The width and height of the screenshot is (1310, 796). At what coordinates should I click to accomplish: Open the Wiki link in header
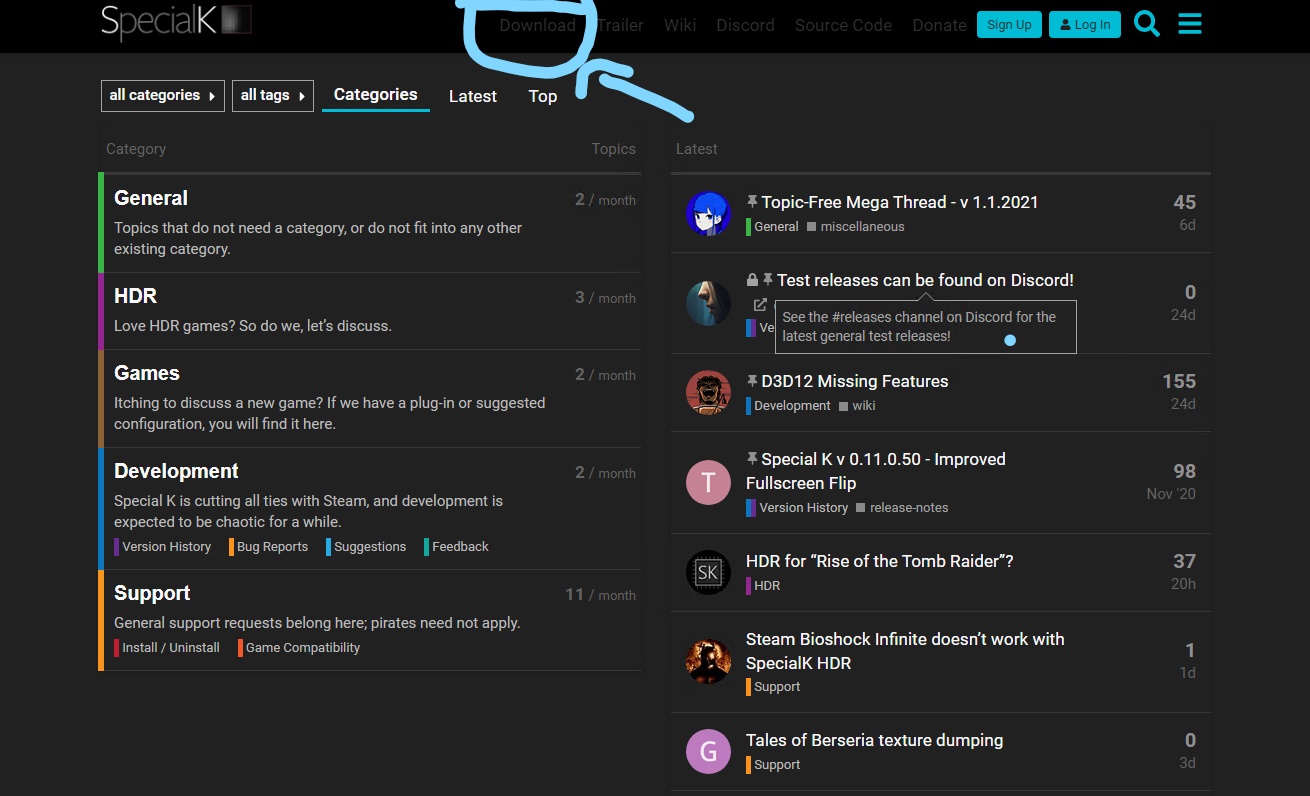pos(679,25)
